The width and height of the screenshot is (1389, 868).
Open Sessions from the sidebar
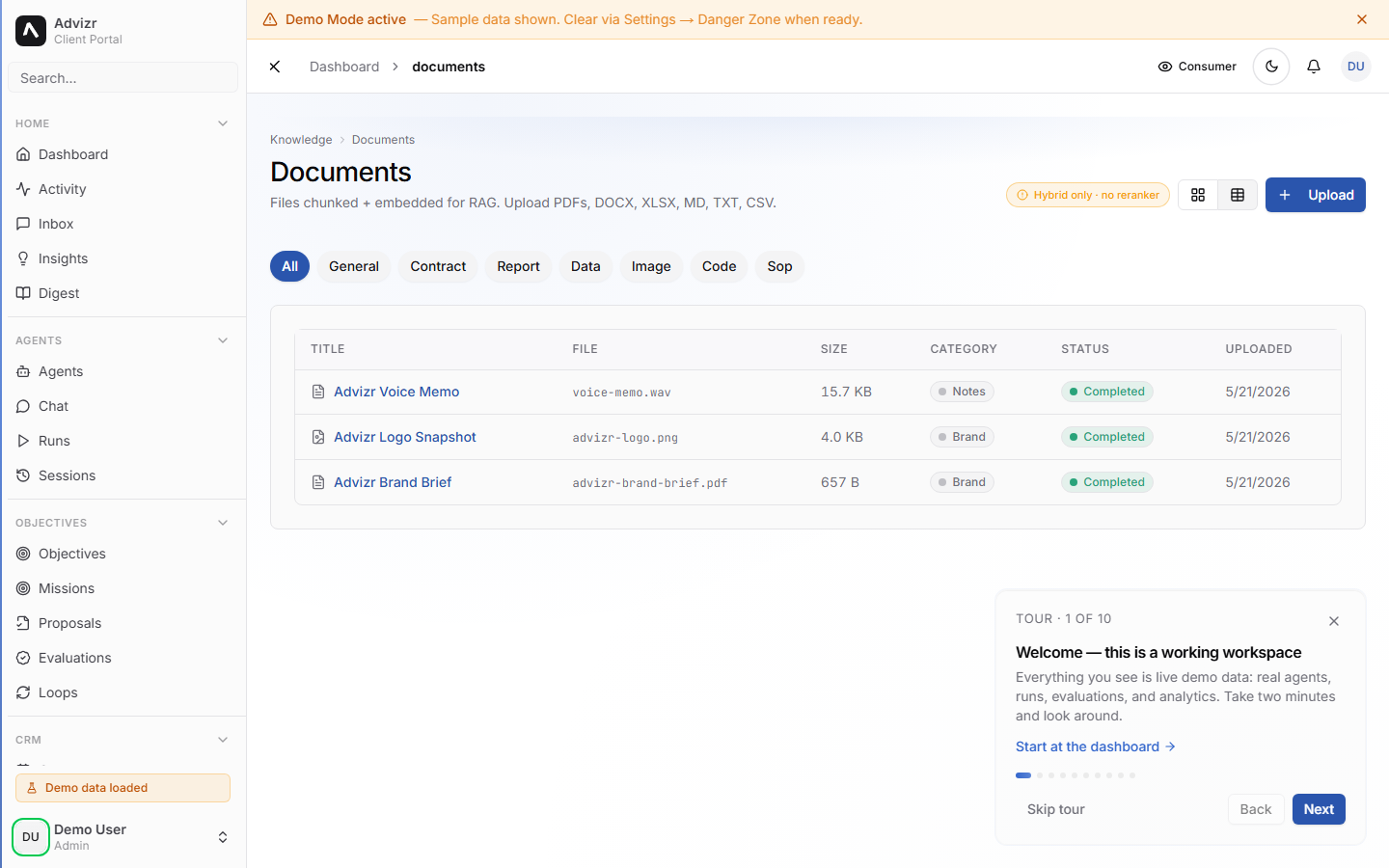tap(123, 475)
